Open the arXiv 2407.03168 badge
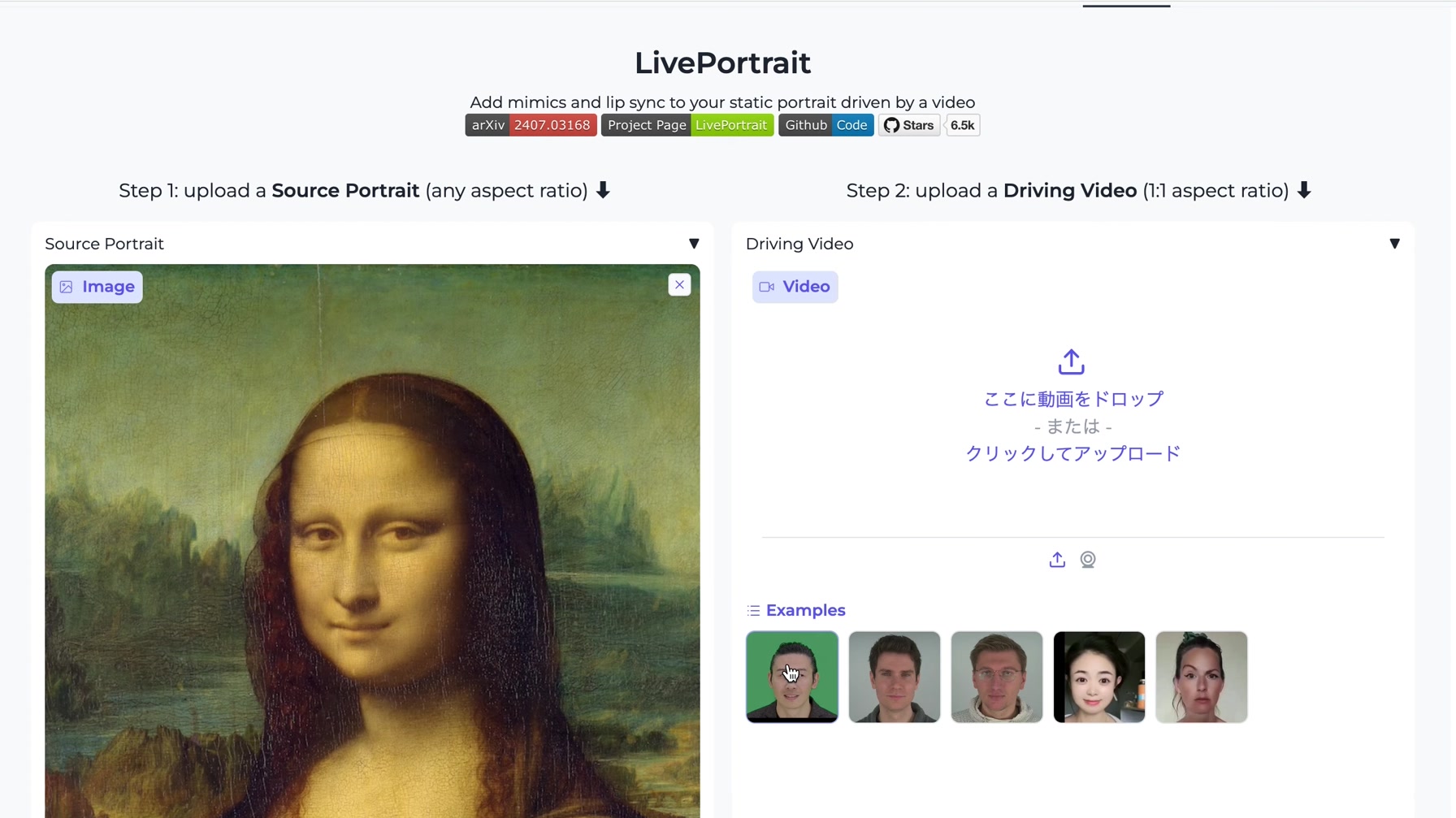1456x818 pixels. [531, 125]
